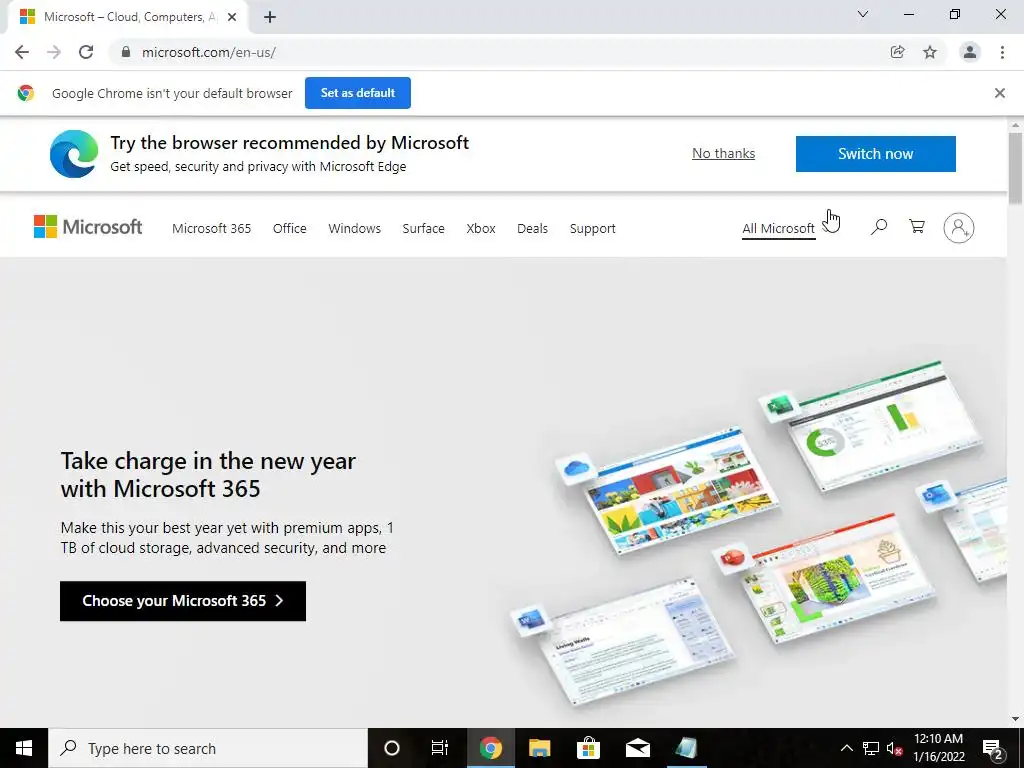The image size is (1024, 768).
Task: Click the padlock site info icon
Action: pyautogui.click(x=126, y=52)
